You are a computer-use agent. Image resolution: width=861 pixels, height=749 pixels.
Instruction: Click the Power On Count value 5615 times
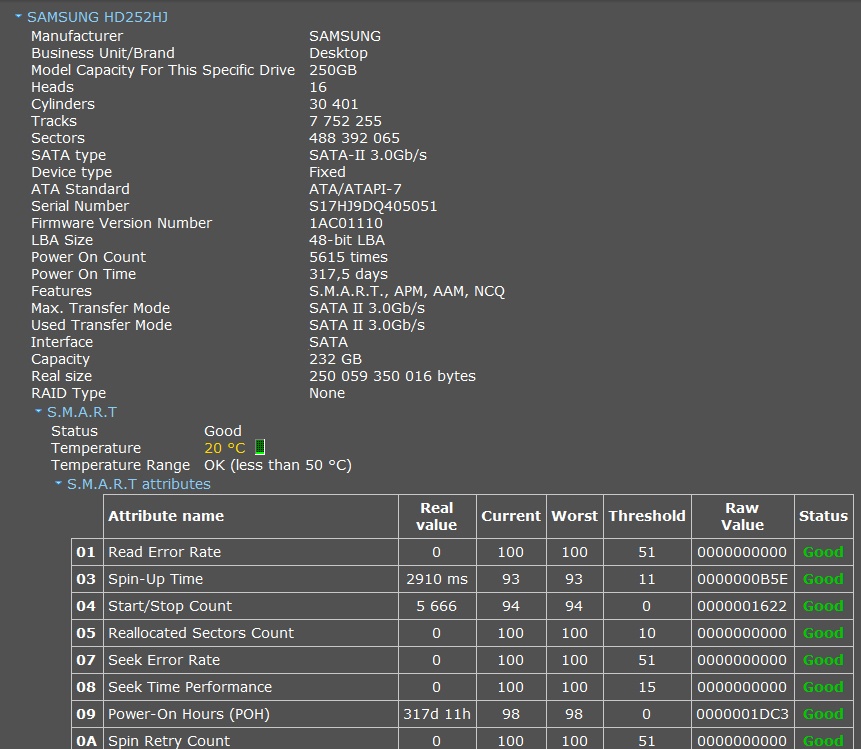coord(348,257)
